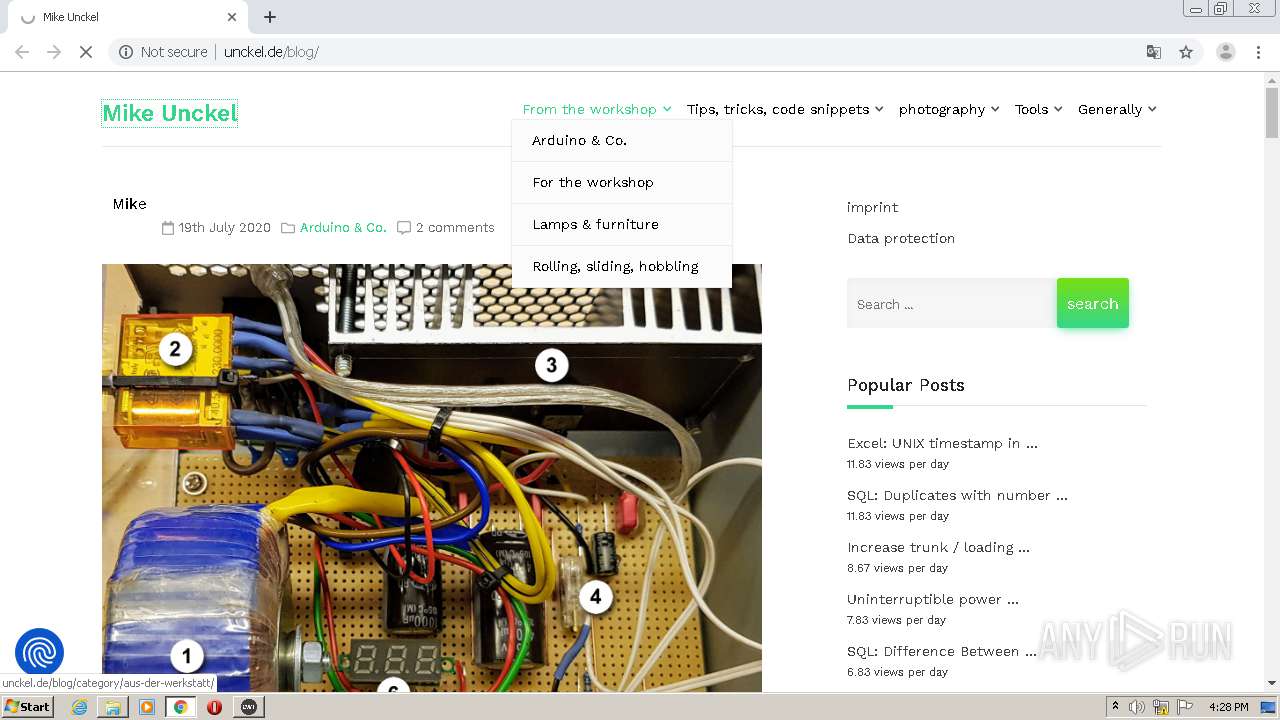Image resolution: width=1280 pixels, height=720 pixels.
Task: Bookmark this page with the star icon
Action: click(1186, 52)
